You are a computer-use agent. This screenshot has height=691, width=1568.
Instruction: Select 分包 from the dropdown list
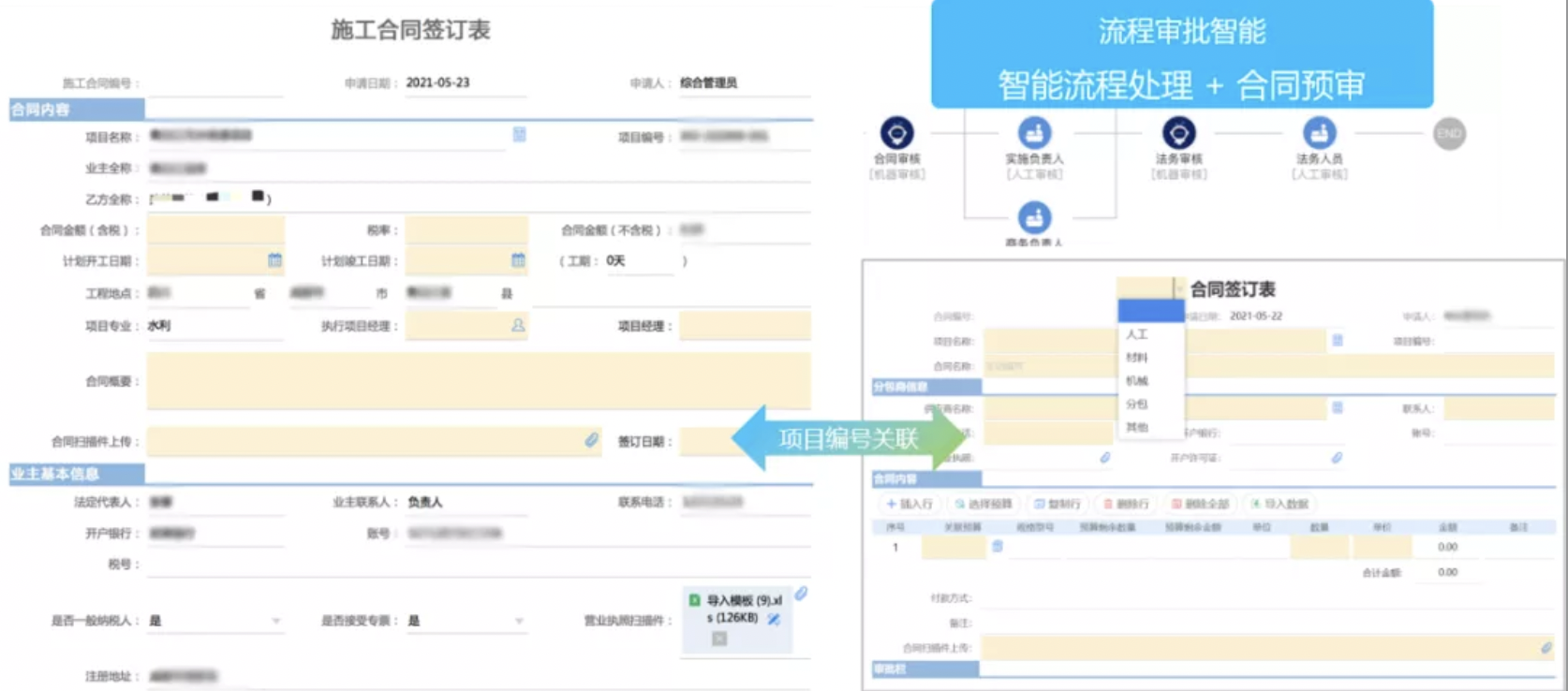tap(1137, 404)
